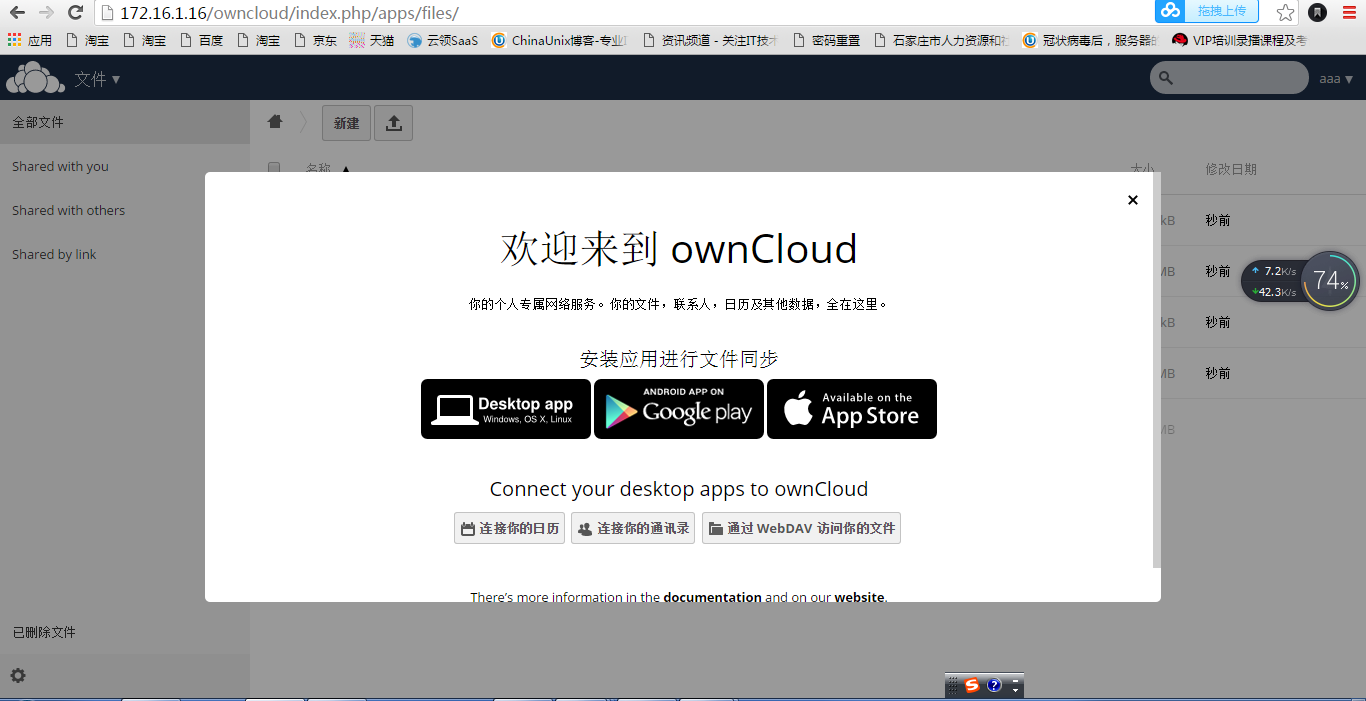Open the 京东 bookmark

point(315,41)
